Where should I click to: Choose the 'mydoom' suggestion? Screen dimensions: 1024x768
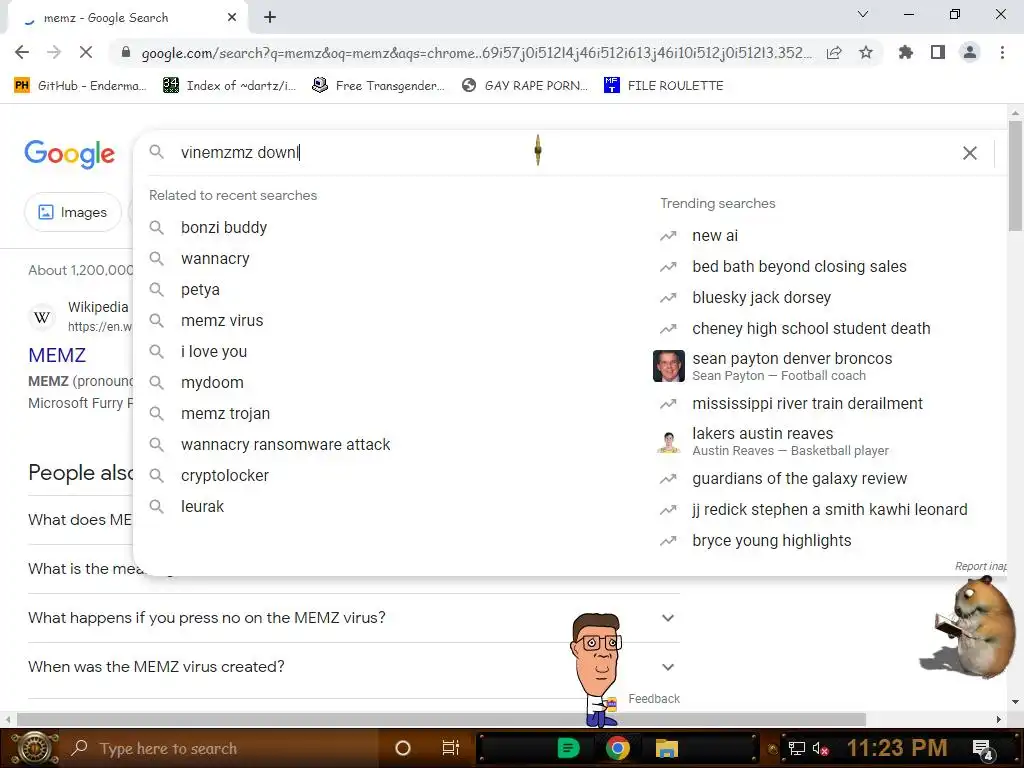(x=212, y=383)
